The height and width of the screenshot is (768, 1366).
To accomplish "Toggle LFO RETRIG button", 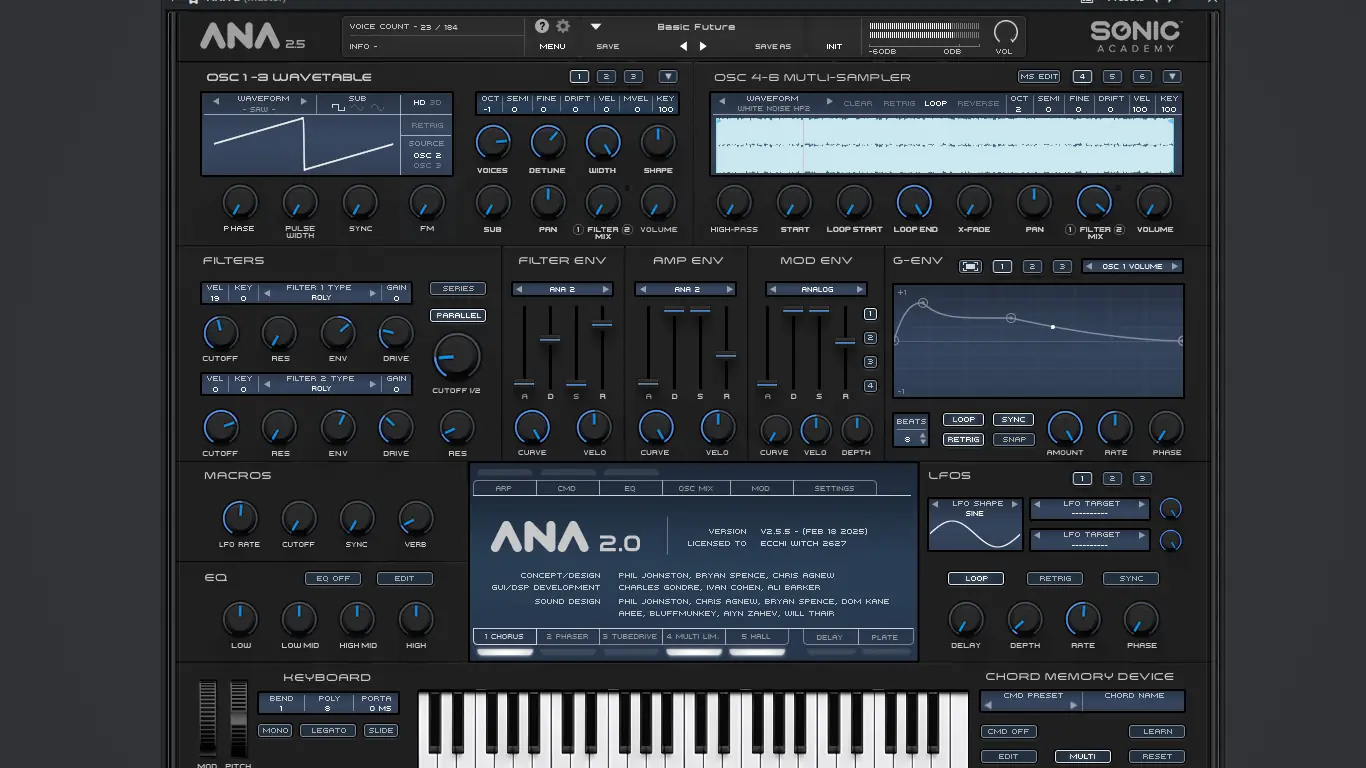I will 1055,578.
